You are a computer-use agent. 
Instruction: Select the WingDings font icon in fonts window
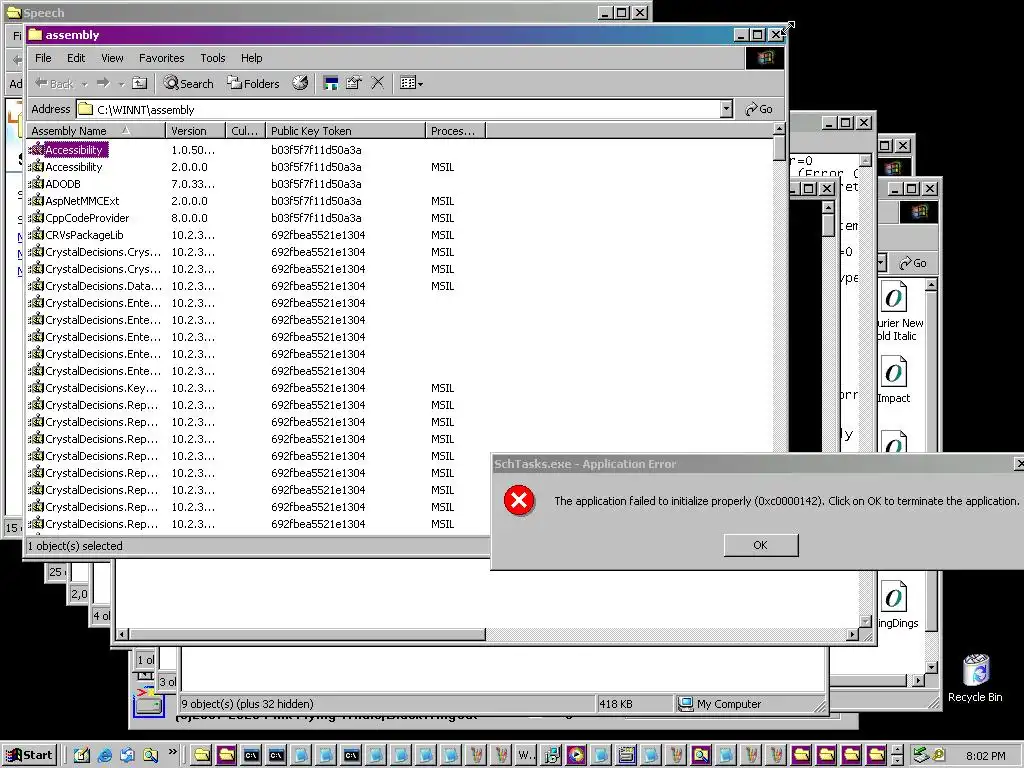[893, 597]
